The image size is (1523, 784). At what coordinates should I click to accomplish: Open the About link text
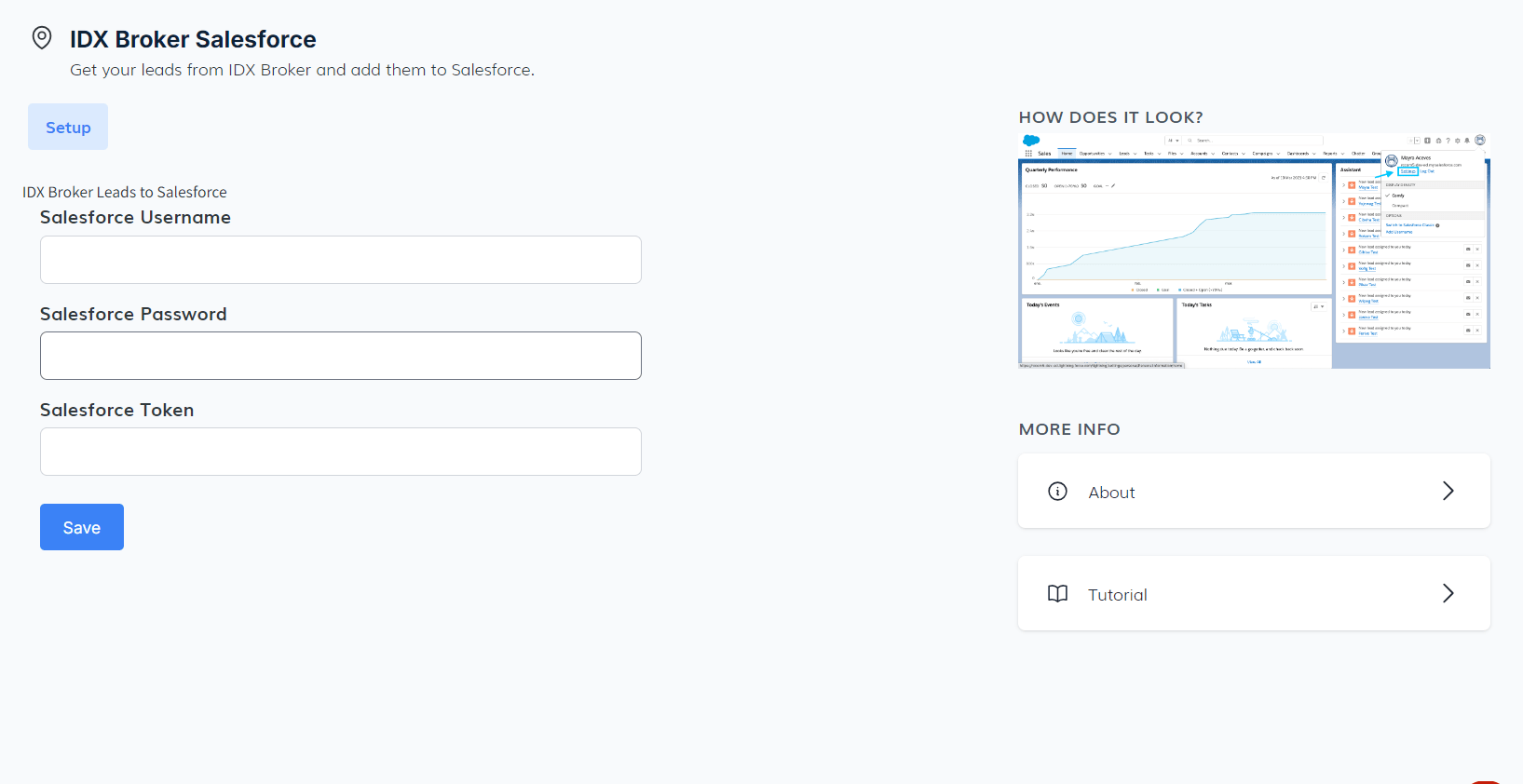(1111, 493)
